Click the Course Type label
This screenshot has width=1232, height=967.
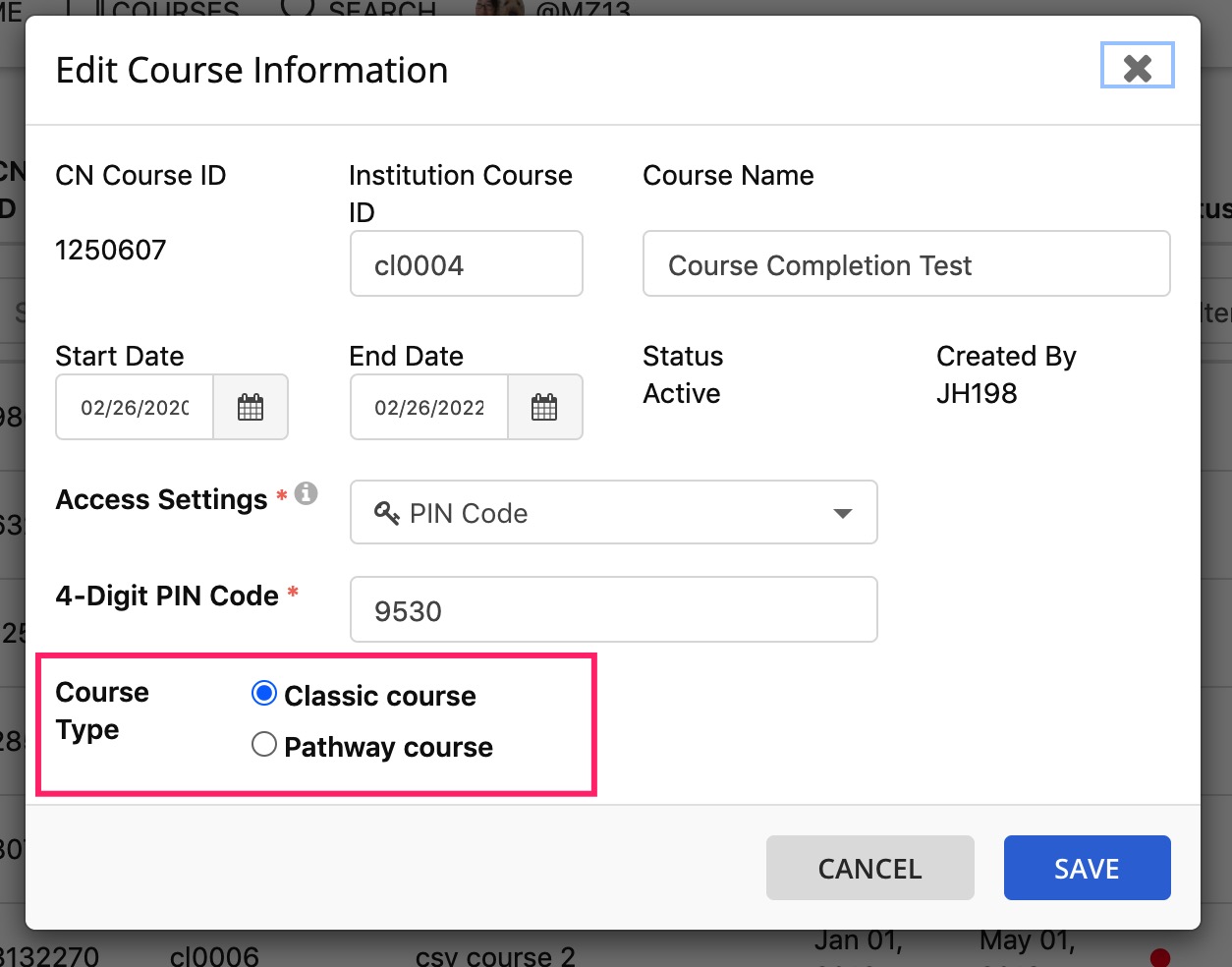(102, 711)
